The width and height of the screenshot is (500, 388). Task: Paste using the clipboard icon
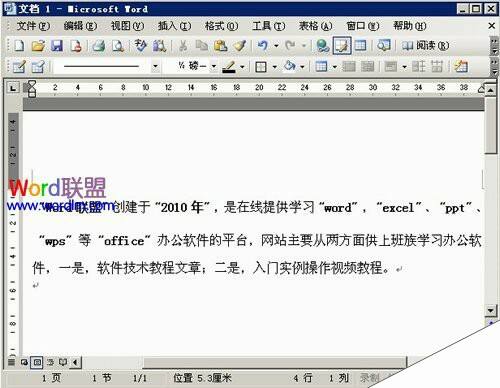point(220,46)
